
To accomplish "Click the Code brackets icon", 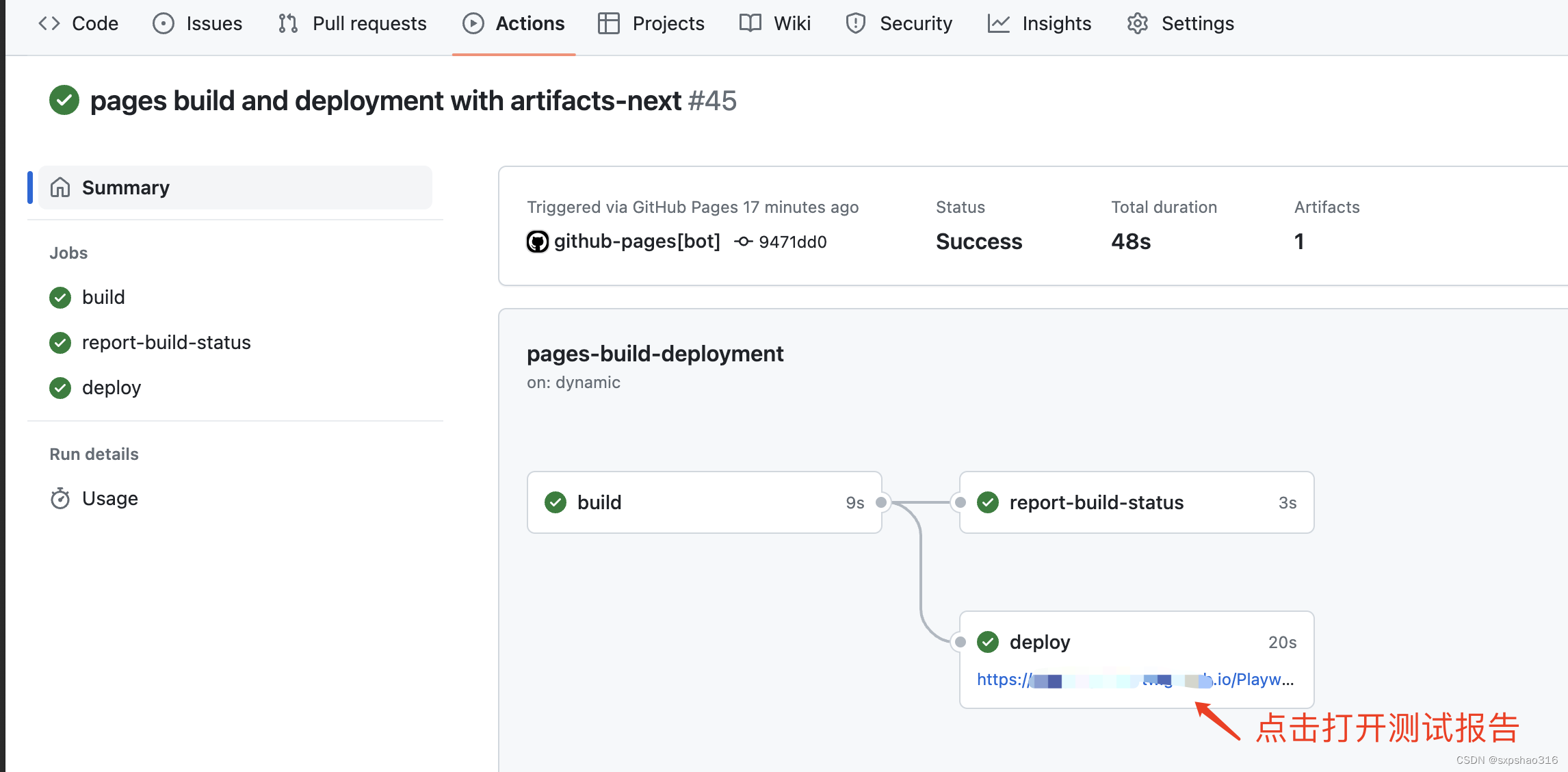I will 49,23.
